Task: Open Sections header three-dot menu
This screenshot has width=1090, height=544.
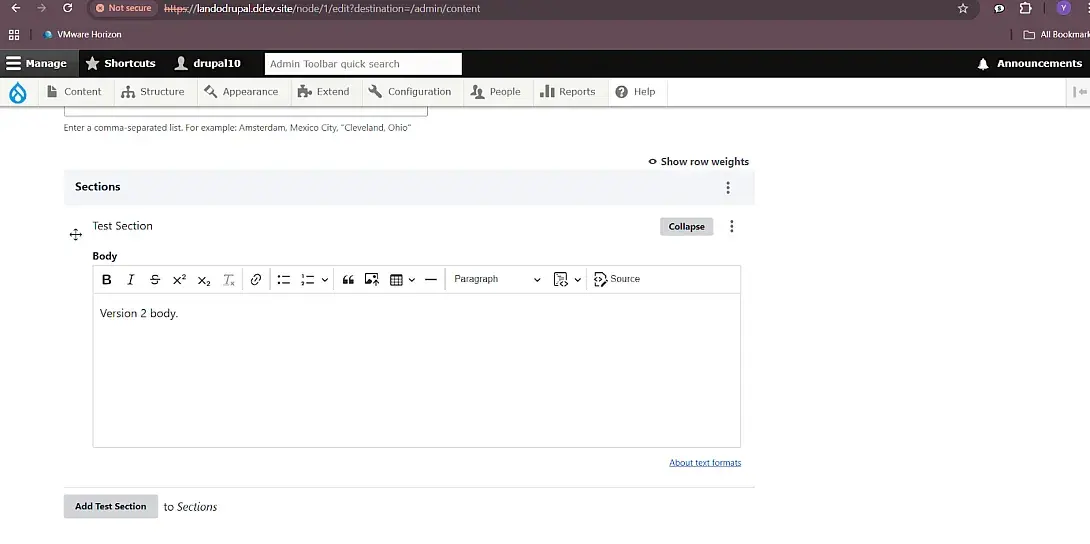Action: point(728,188)
